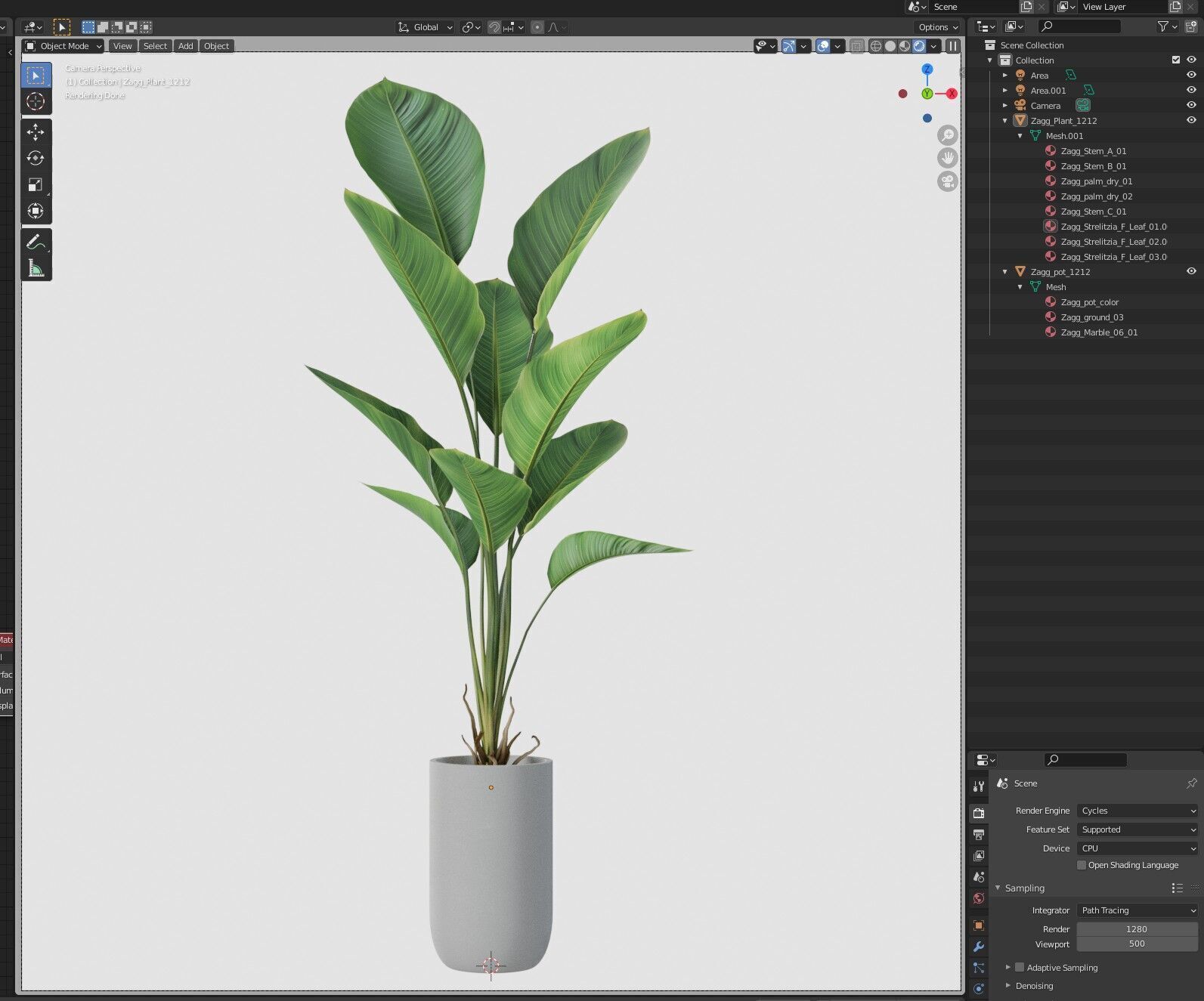Activate the 3D Cursor tool

pyautogui.click(x=36, y=101)
